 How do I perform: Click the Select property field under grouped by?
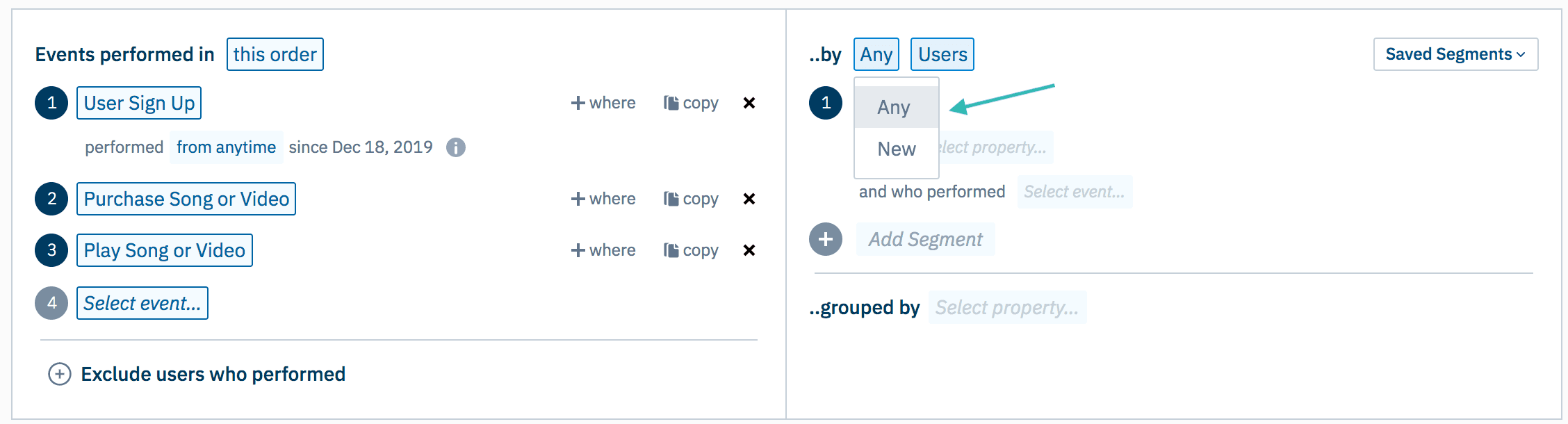tap(1006, 307)
